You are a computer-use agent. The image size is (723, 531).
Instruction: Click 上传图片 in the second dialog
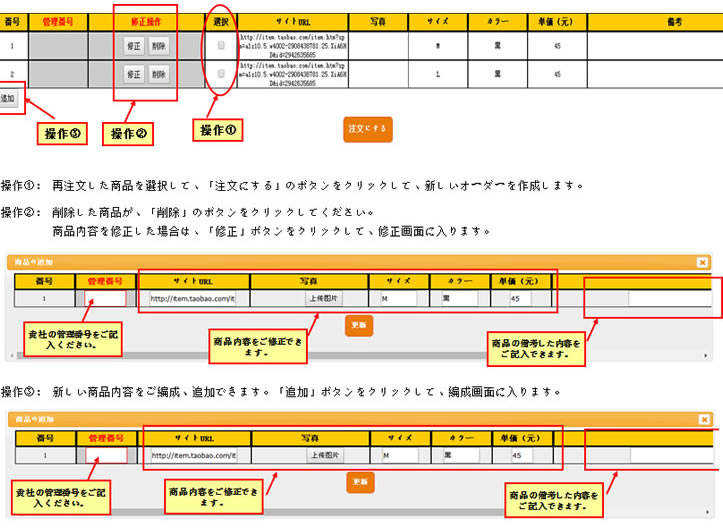pos(325,455)
